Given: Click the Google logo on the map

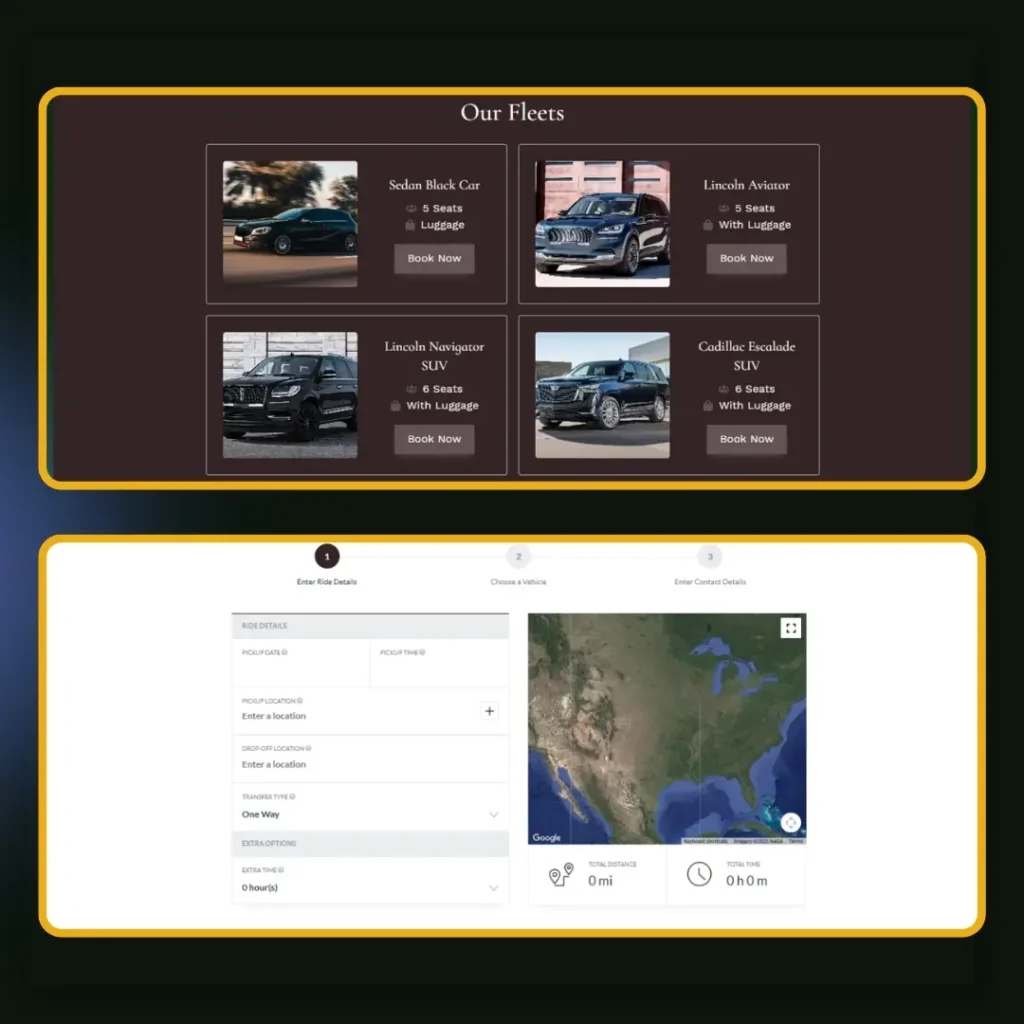Looking at the screenshot, I should tap(546, 838).
